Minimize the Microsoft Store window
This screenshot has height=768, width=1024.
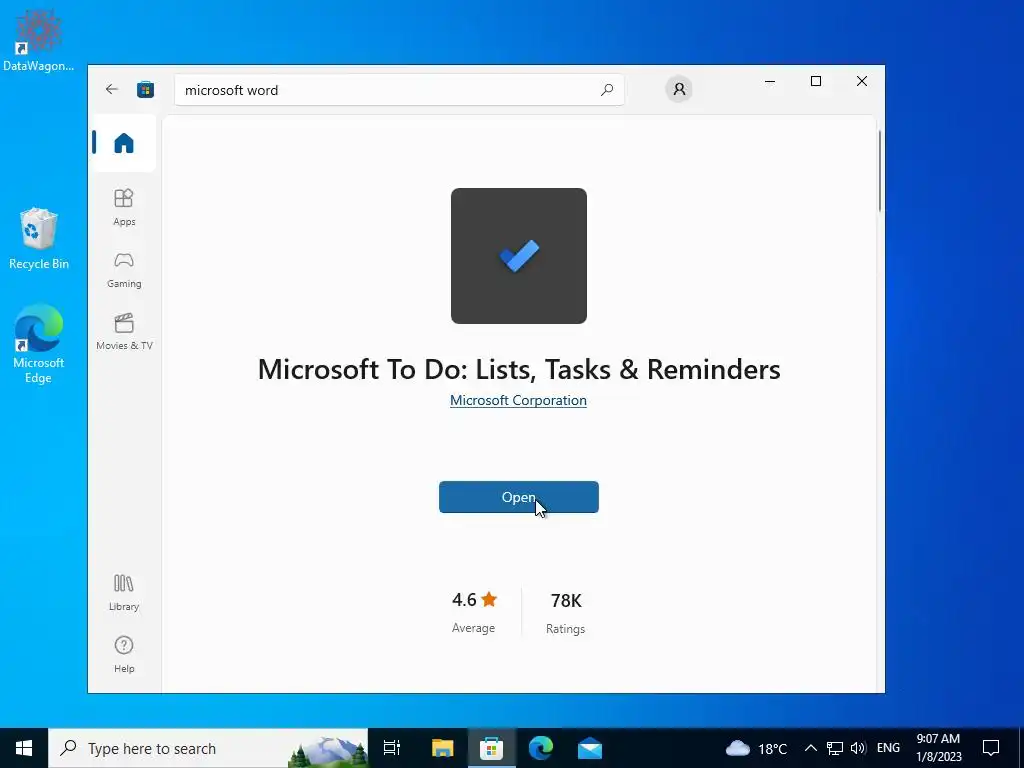click(770, 82)
